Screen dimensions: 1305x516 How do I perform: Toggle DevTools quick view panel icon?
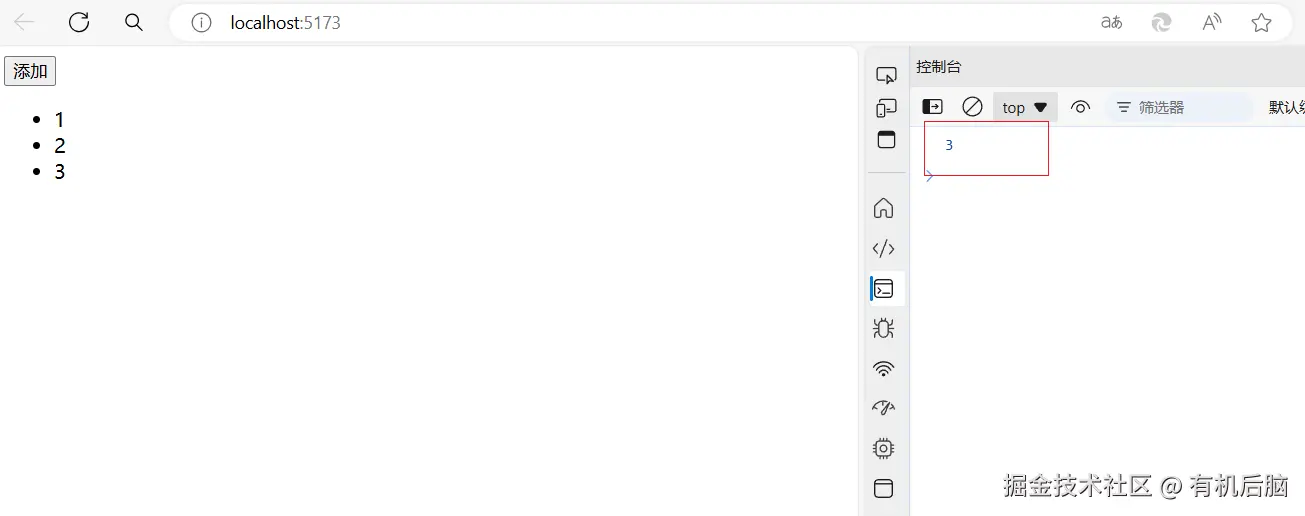886,139
